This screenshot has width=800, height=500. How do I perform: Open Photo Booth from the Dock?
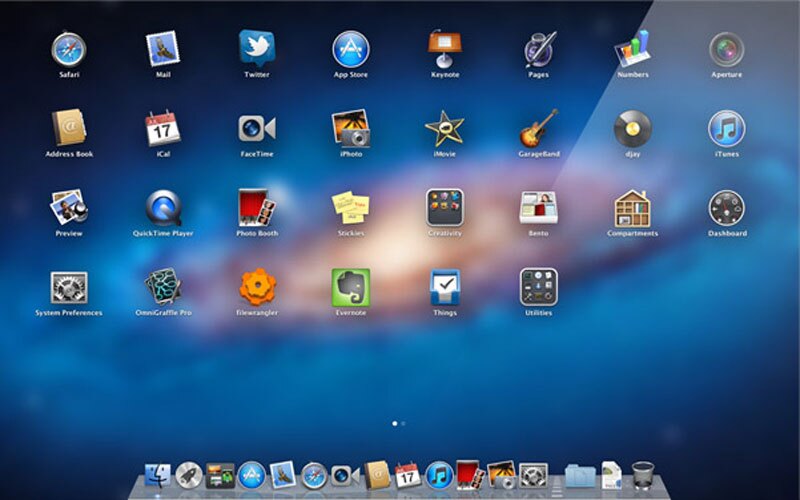pyautogui.click(x=470, y=475)
